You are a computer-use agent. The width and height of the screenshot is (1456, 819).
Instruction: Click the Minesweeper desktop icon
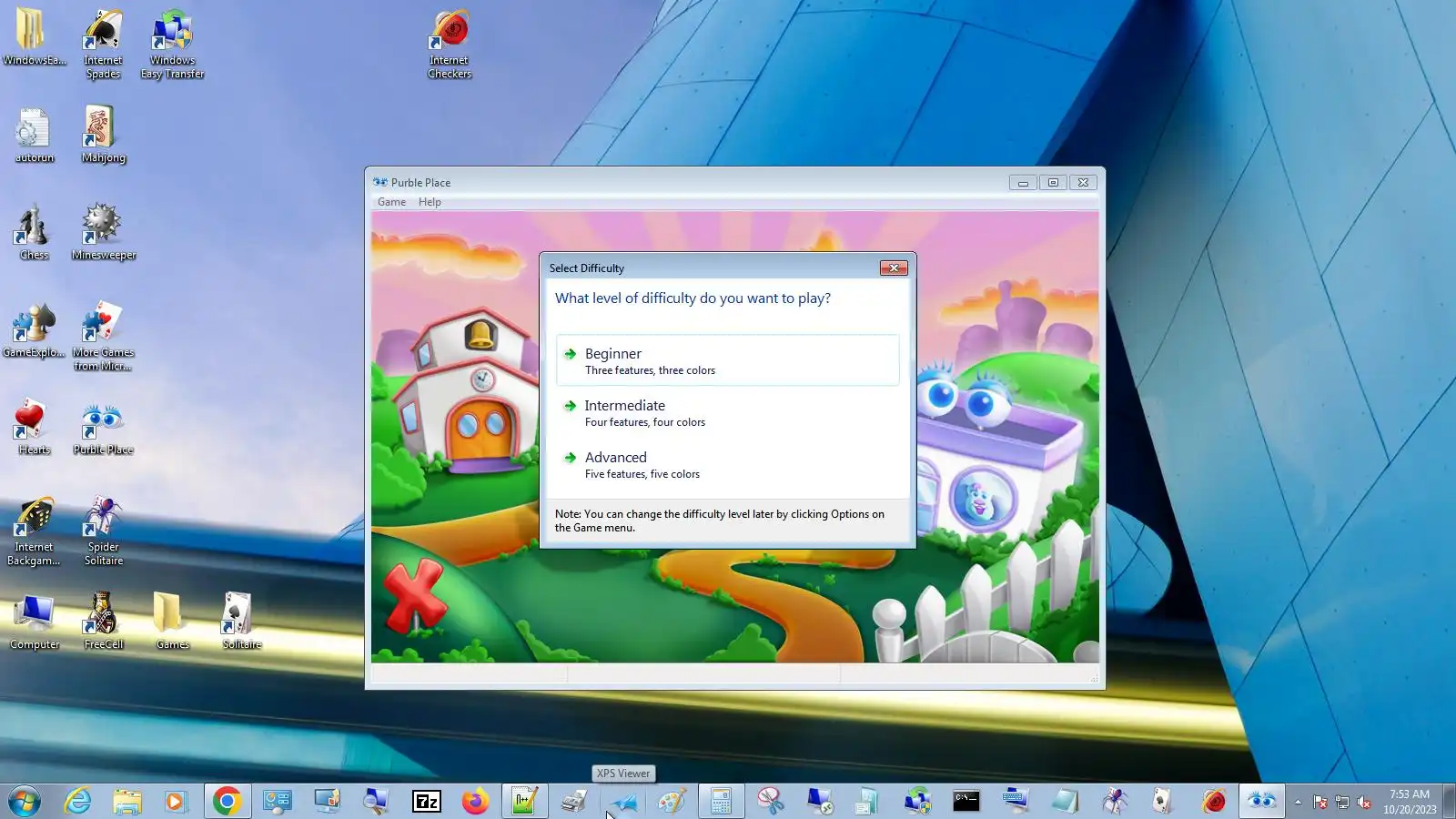click(x=103, y=232)
